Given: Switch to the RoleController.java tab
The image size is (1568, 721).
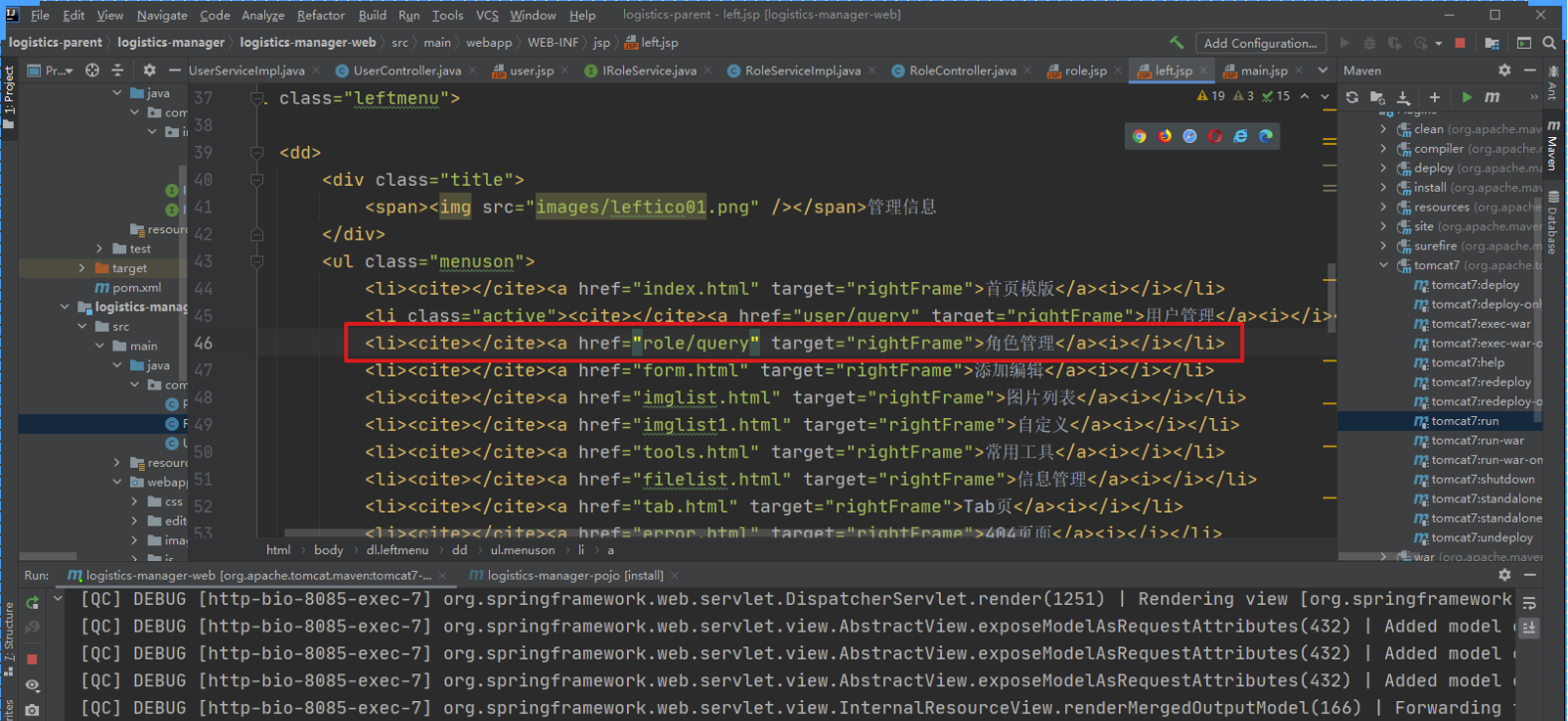Looking at the screenshot, I should point(962,71).
